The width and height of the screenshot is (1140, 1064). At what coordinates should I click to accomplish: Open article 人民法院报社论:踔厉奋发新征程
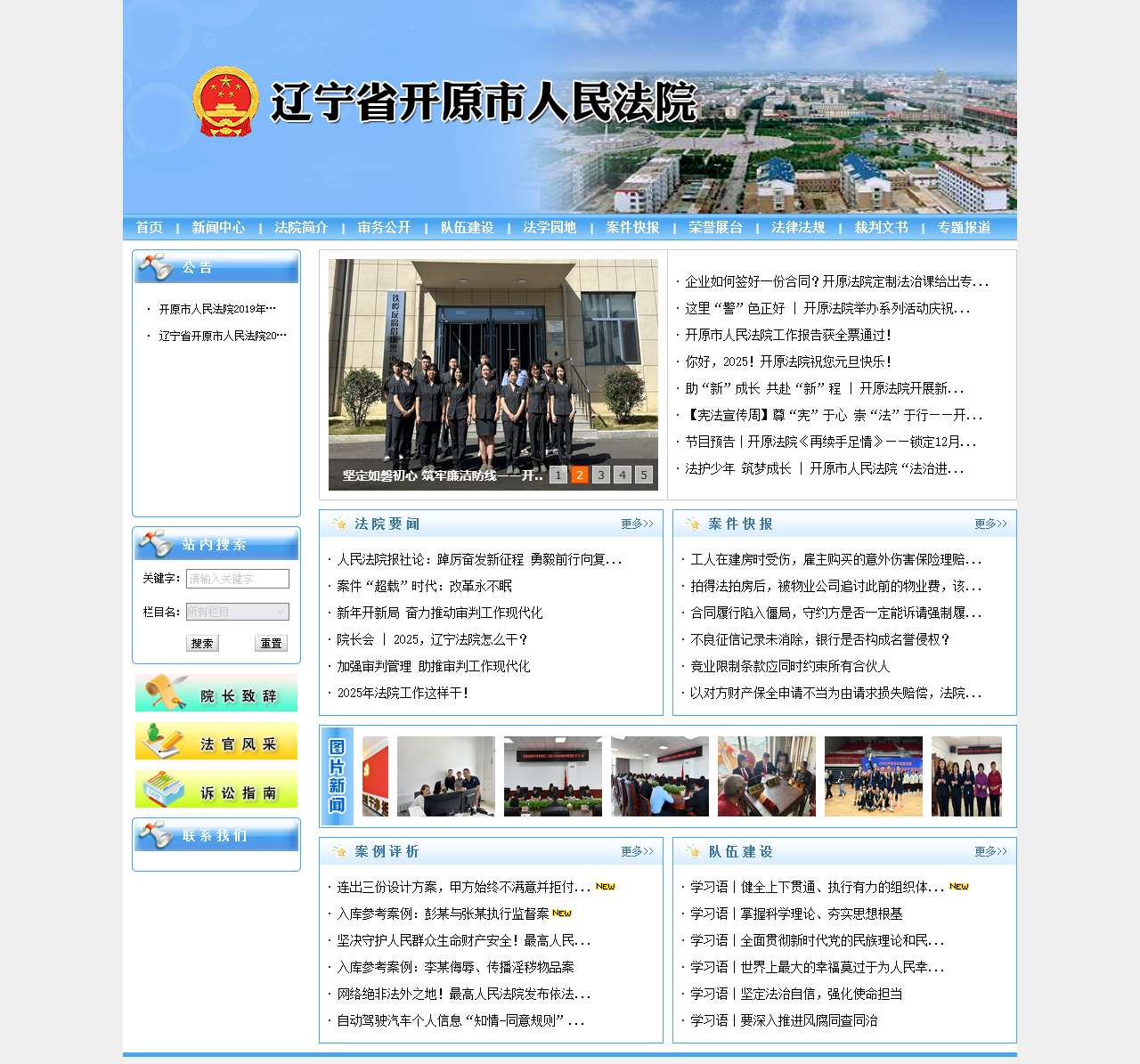coord(479,559)
